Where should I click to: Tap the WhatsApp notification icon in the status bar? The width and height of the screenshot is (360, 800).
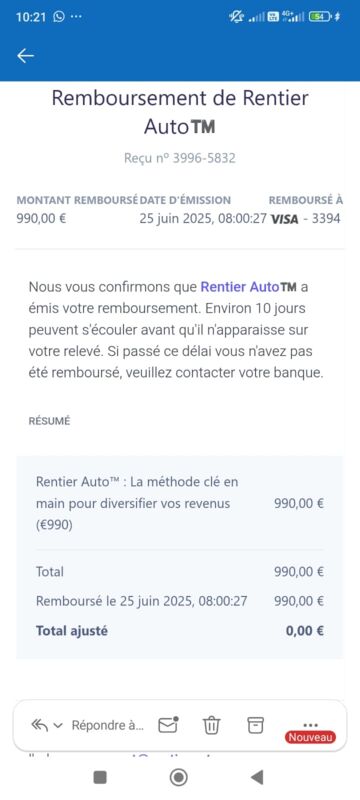point(59,16)
